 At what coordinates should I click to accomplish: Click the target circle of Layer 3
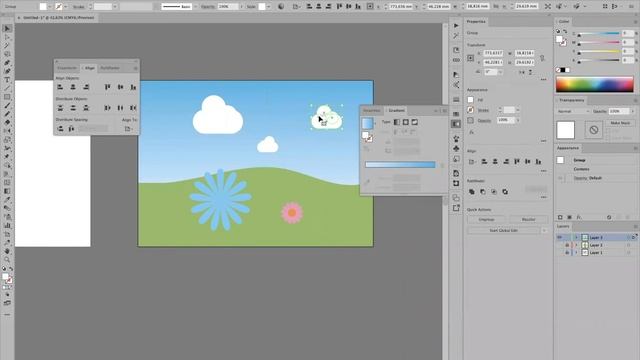629,237
